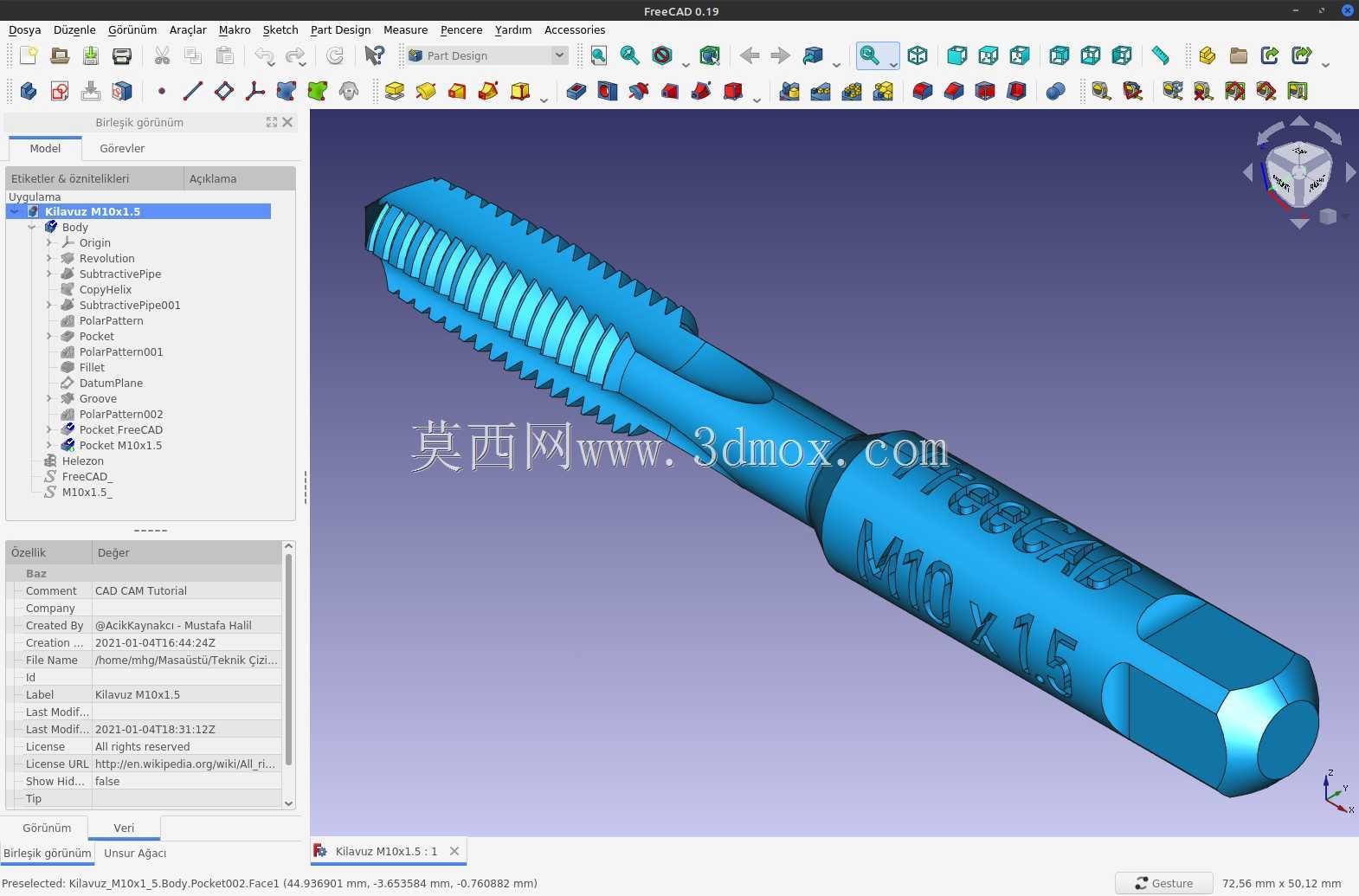Click the Revolution tool icon
Viewport: 1359px width, 896px height.
point(426,91)
